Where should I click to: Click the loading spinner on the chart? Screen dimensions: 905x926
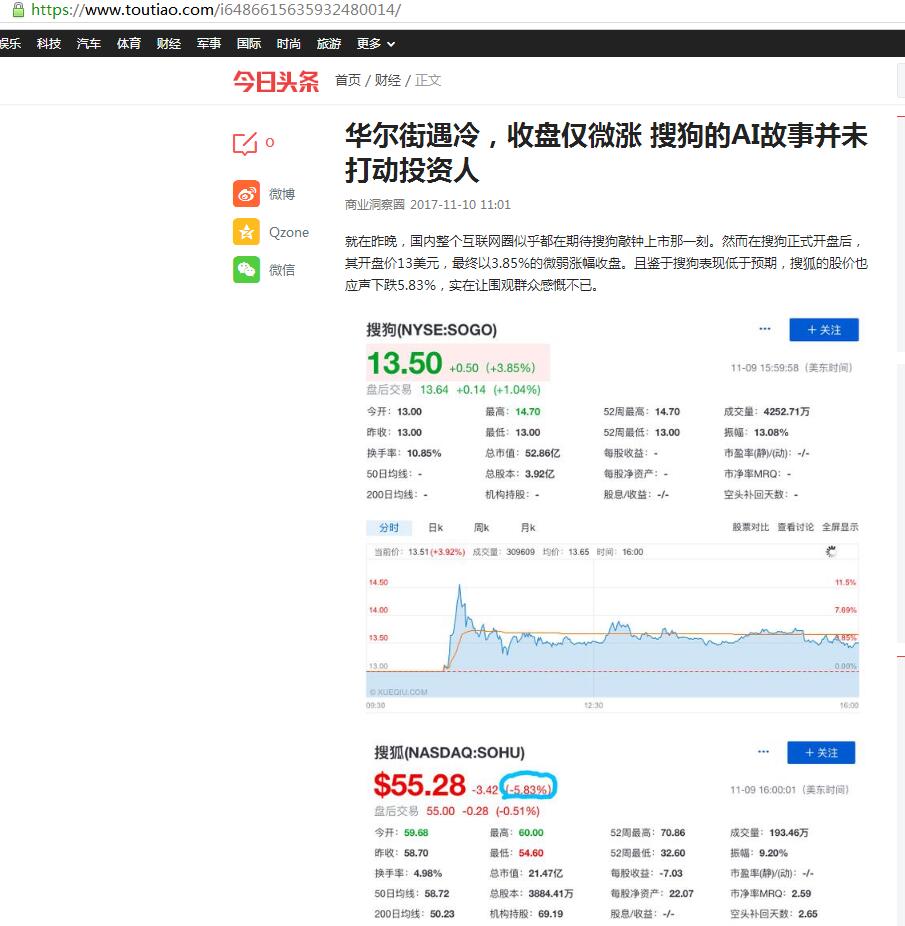pos(830,550)
